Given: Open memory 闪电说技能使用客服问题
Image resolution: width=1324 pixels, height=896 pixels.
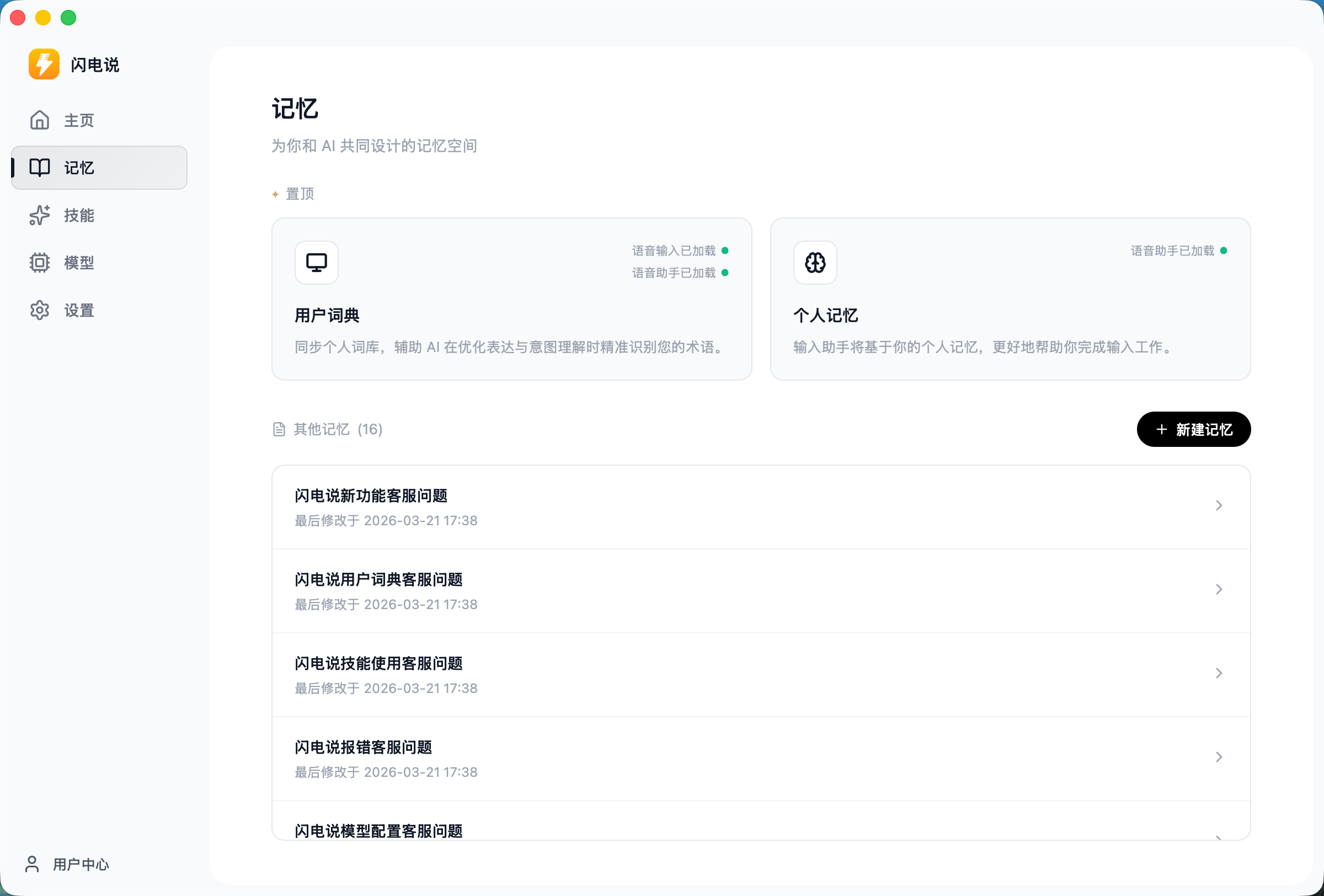Looking at the screenshot, I should [x=761, y=674].
